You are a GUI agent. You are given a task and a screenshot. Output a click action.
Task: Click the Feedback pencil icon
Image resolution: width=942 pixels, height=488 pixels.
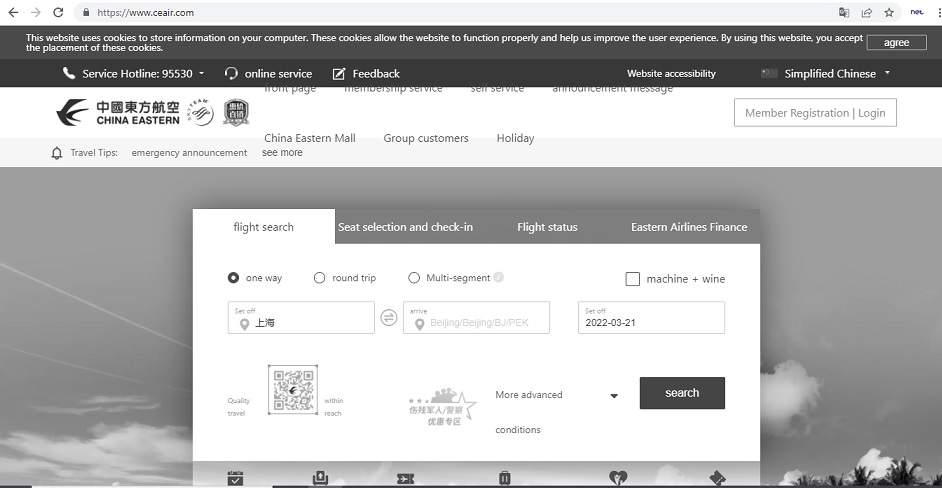[339, 74]
